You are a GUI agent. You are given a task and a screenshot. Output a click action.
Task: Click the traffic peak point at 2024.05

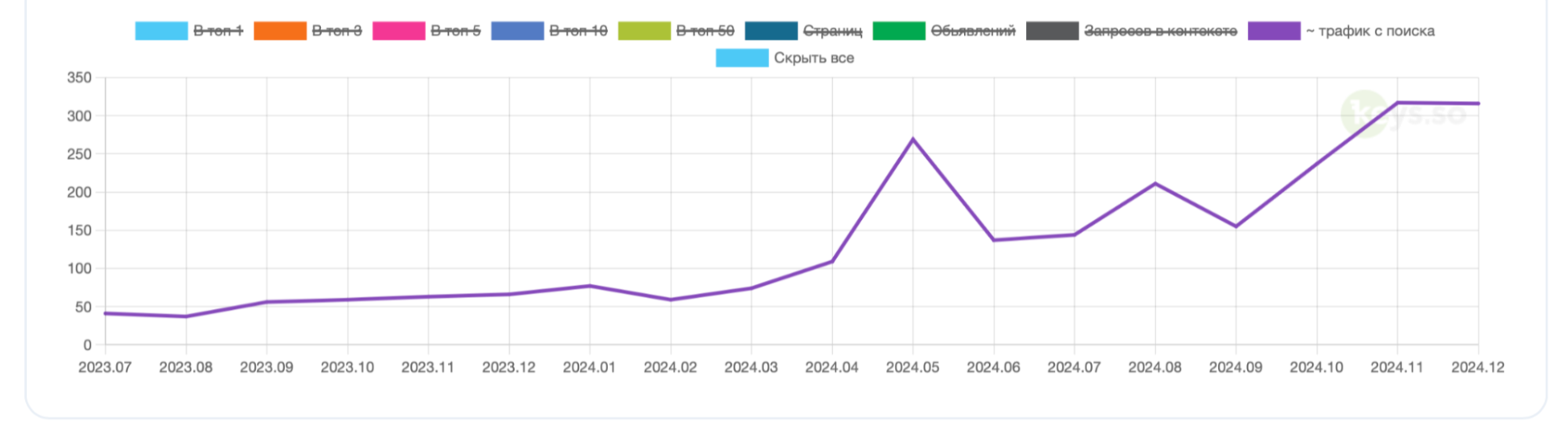coord(913,140)
